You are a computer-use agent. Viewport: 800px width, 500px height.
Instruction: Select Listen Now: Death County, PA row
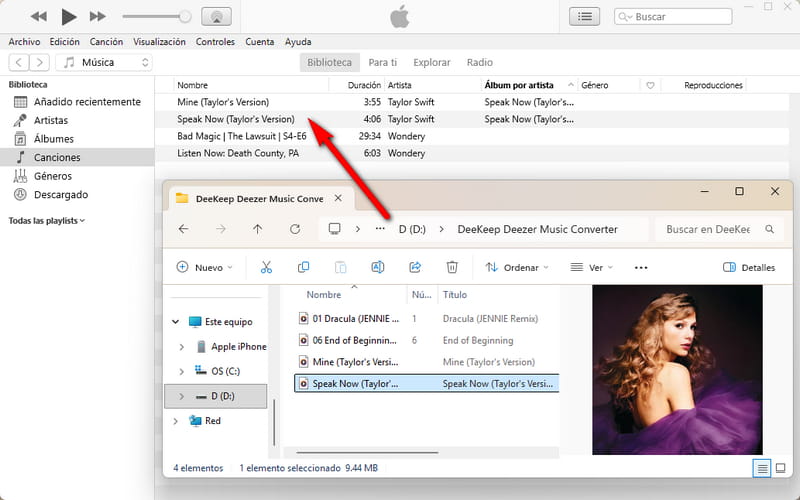coord(472,153)
